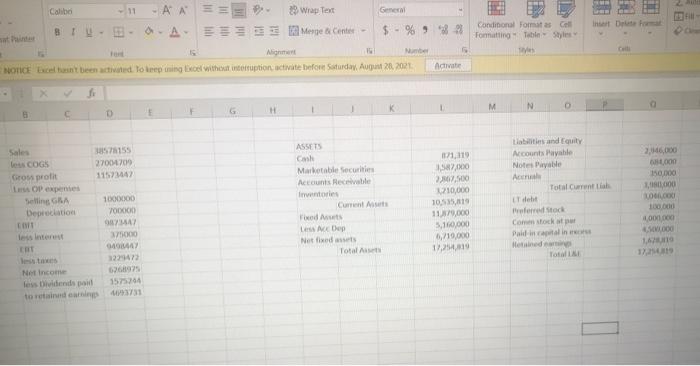Select Bottom Align icon
The image size is (700, 366).
[x=239, y=10]
